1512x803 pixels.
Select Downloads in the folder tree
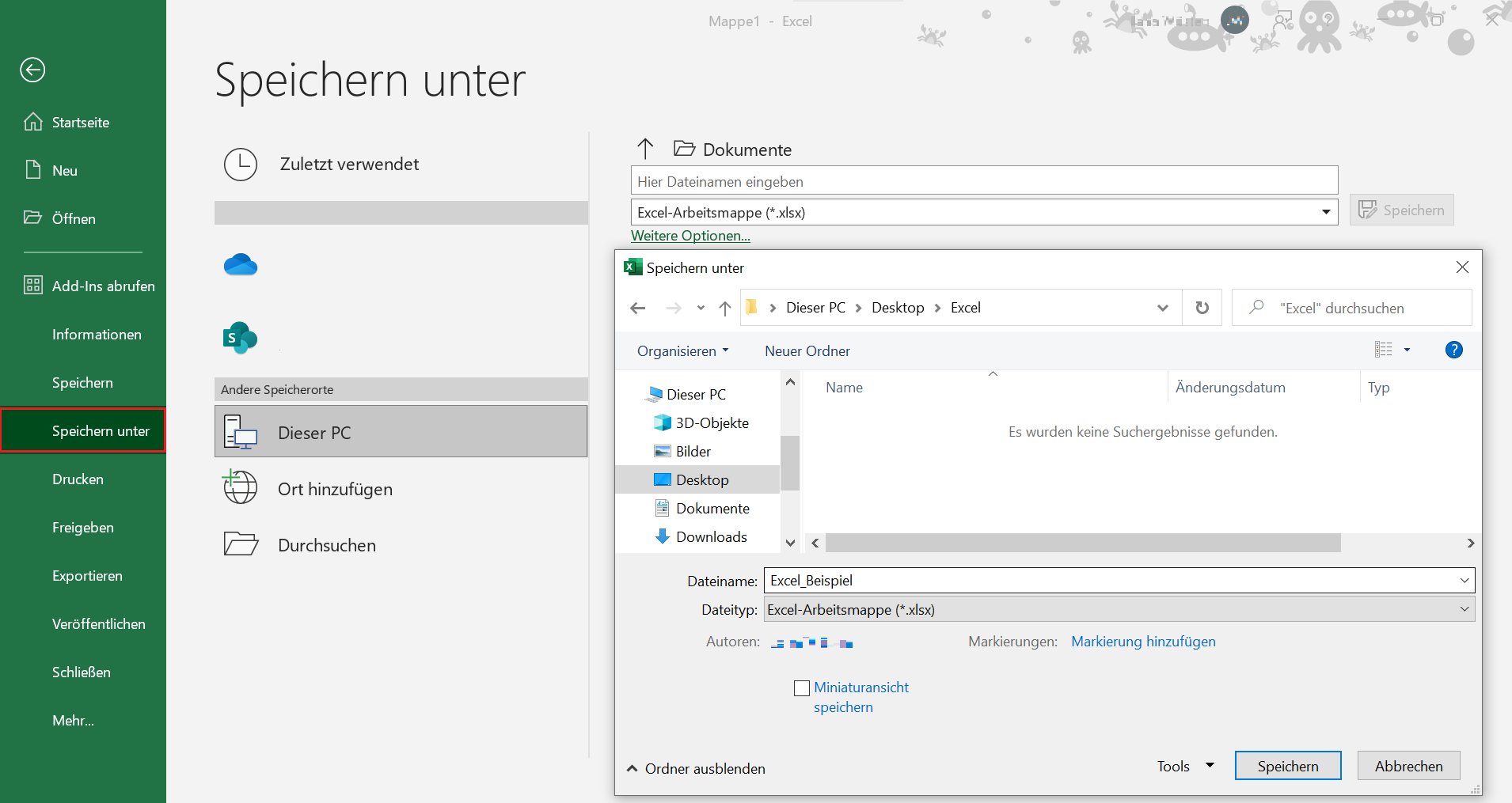tap(701, 536)
